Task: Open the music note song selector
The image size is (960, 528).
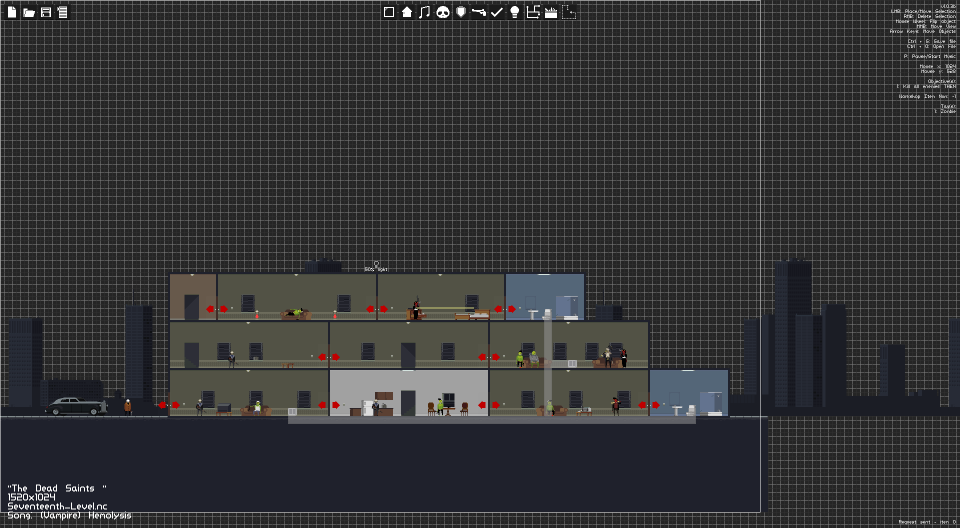Action: pos(424,12)
